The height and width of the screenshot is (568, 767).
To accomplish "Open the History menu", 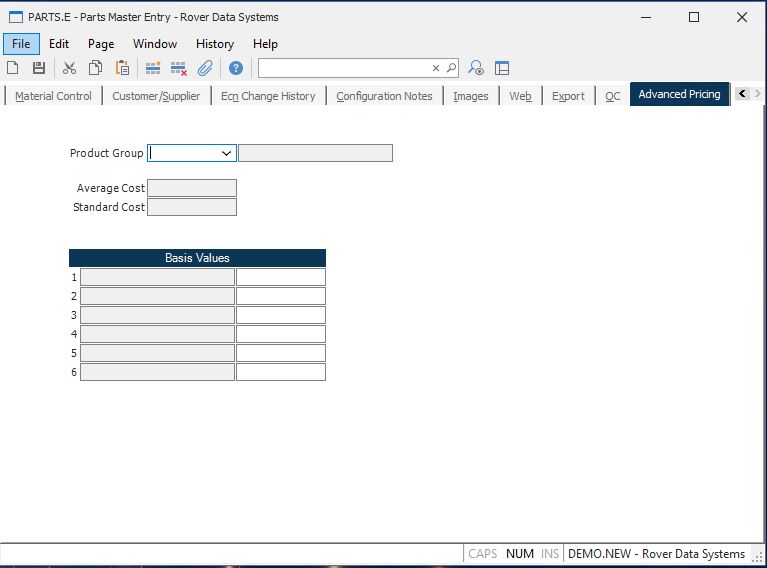I will click(x=214, y=44).
